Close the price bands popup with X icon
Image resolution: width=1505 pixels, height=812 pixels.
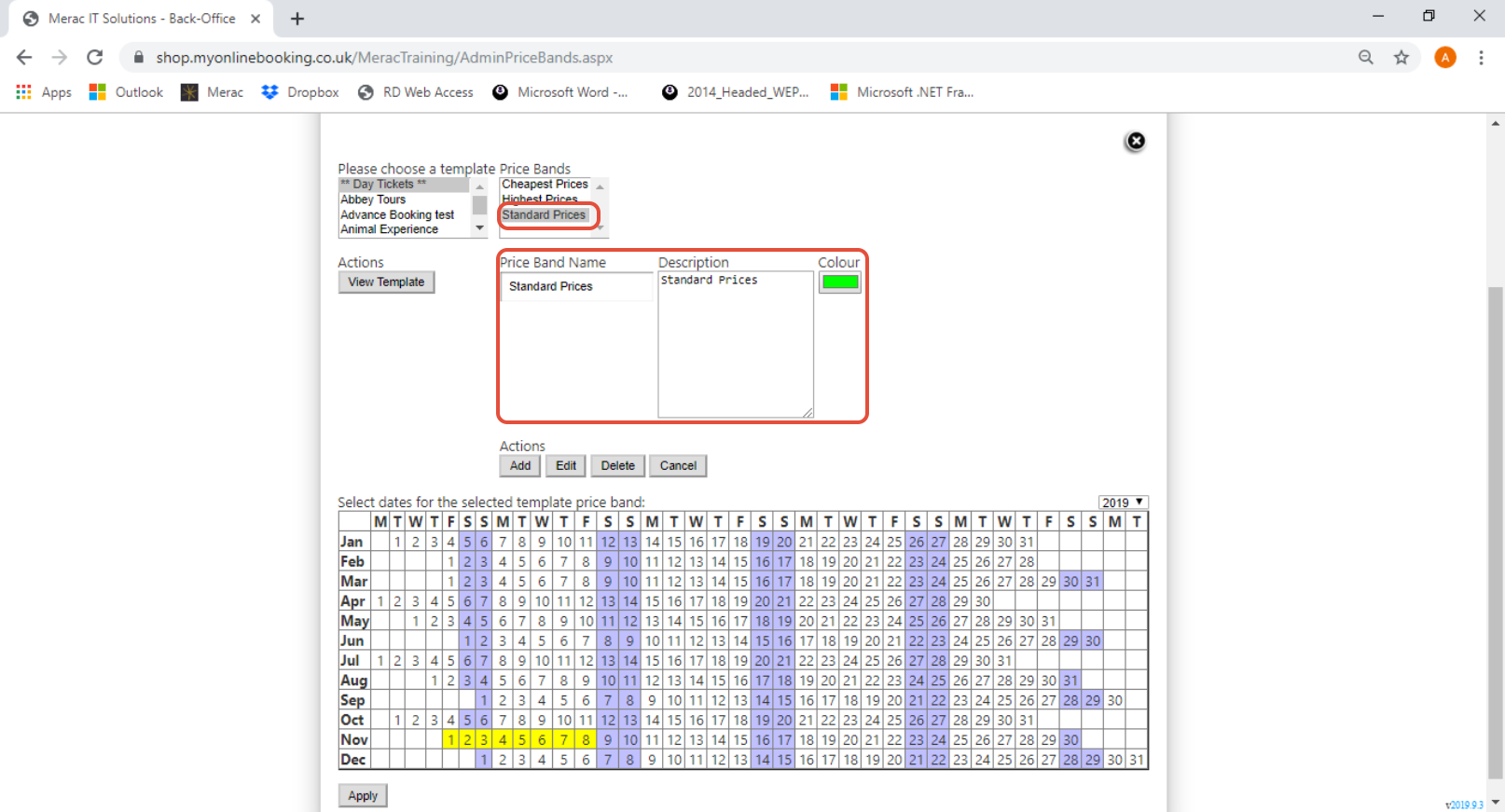1135,141
